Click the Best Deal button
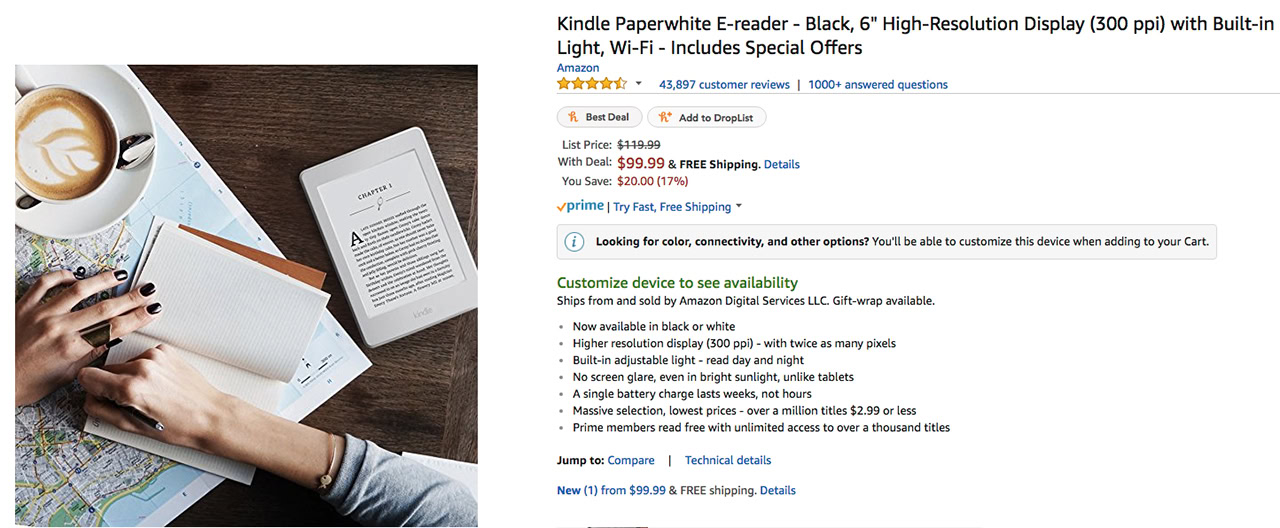The image size is (1280, 528). (x=598, y=117)
